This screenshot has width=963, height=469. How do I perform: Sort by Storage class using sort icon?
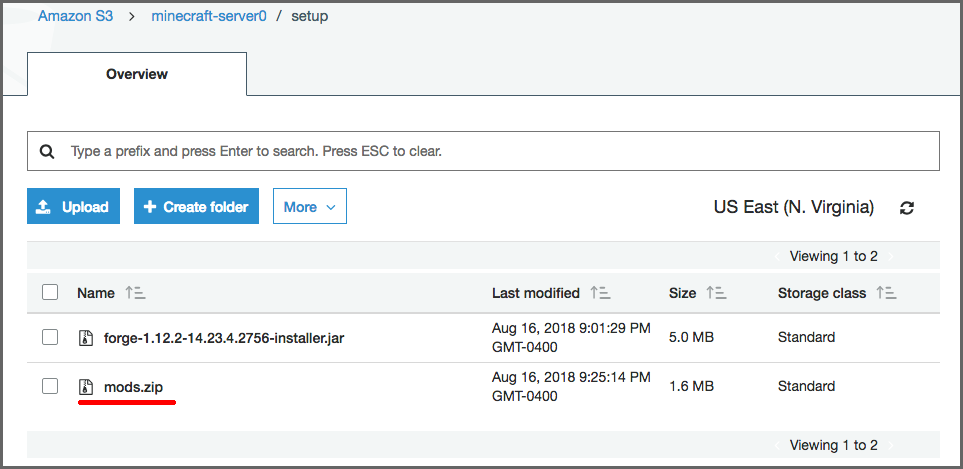[886, 293]
